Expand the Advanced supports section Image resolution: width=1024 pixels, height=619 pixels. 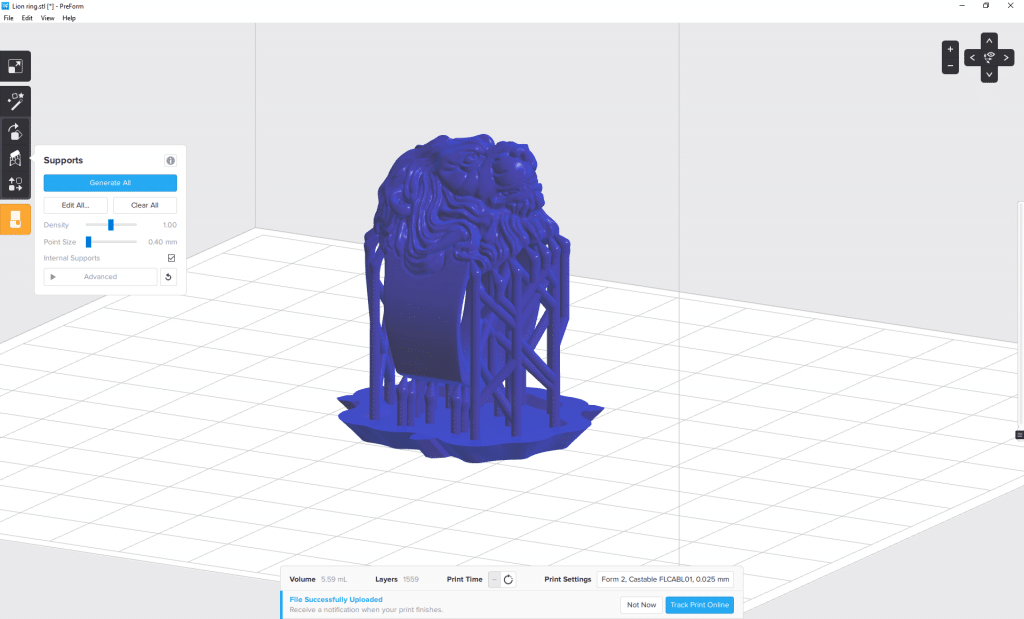tap(100, 277)
